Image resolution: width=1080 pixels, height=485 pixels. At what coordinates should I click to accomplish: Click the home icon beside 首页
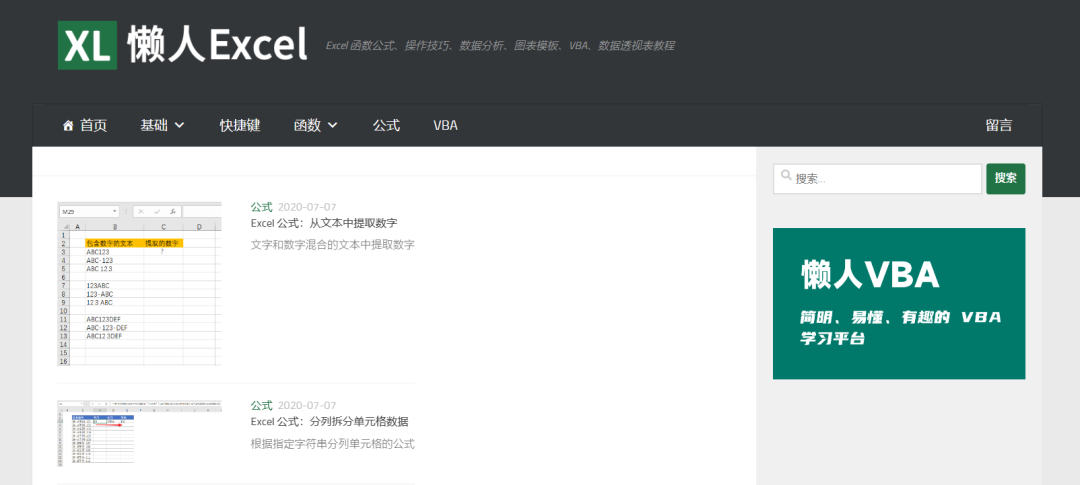click(68, 125)
